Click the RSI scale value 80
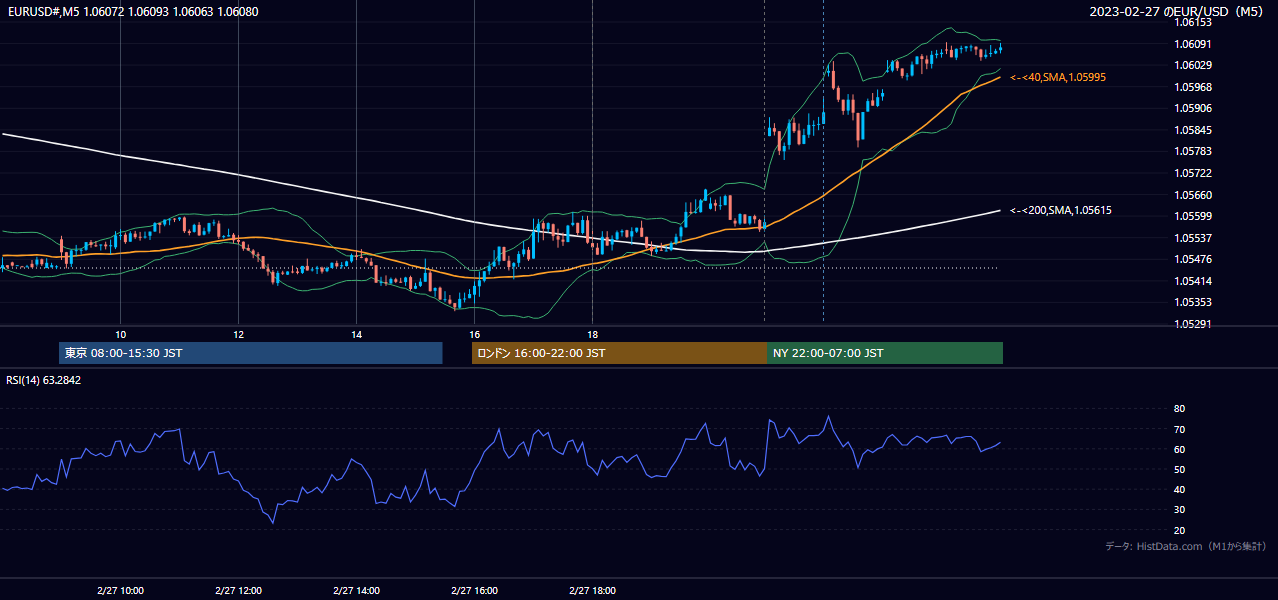 click(1179, 409)
